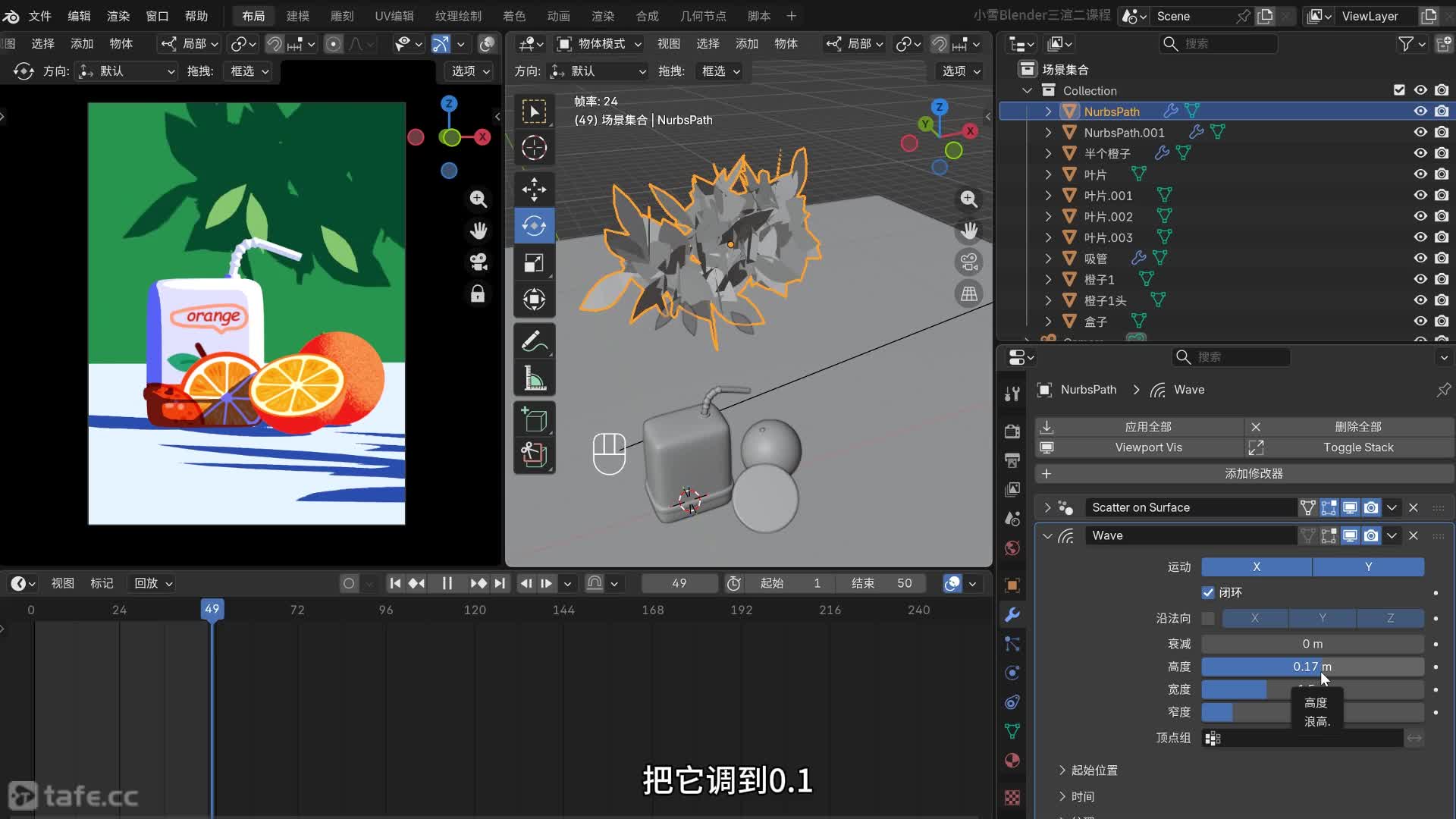The width and height of the screenshot is (1456, 819).
Task: Click the Viewport Vis button
Action: tap(1139, 447)
